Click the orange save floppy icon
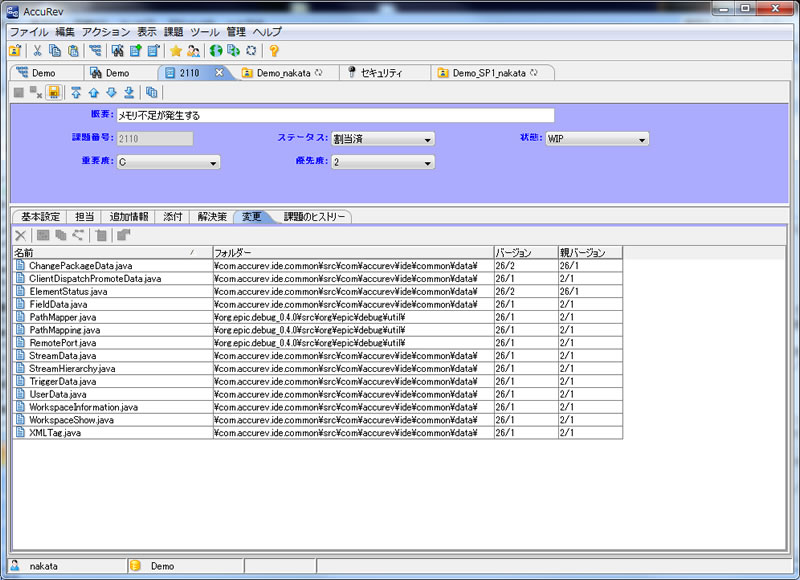The height and width of the screenshot is (580, 800). click(x=54, y=92)
